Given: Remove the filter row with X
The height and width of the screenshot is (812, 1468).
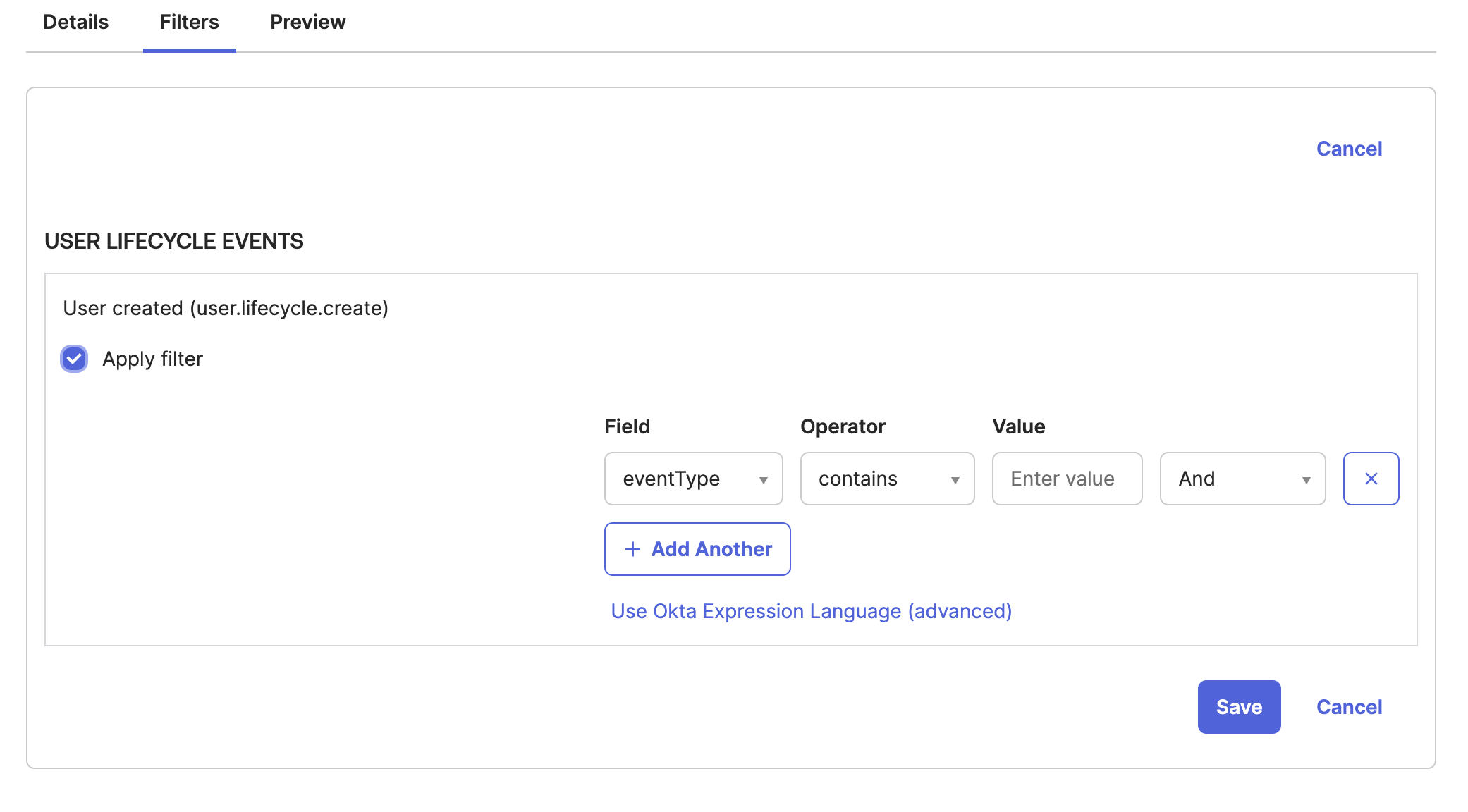Looking at the screenshot, I should 1371,479.
